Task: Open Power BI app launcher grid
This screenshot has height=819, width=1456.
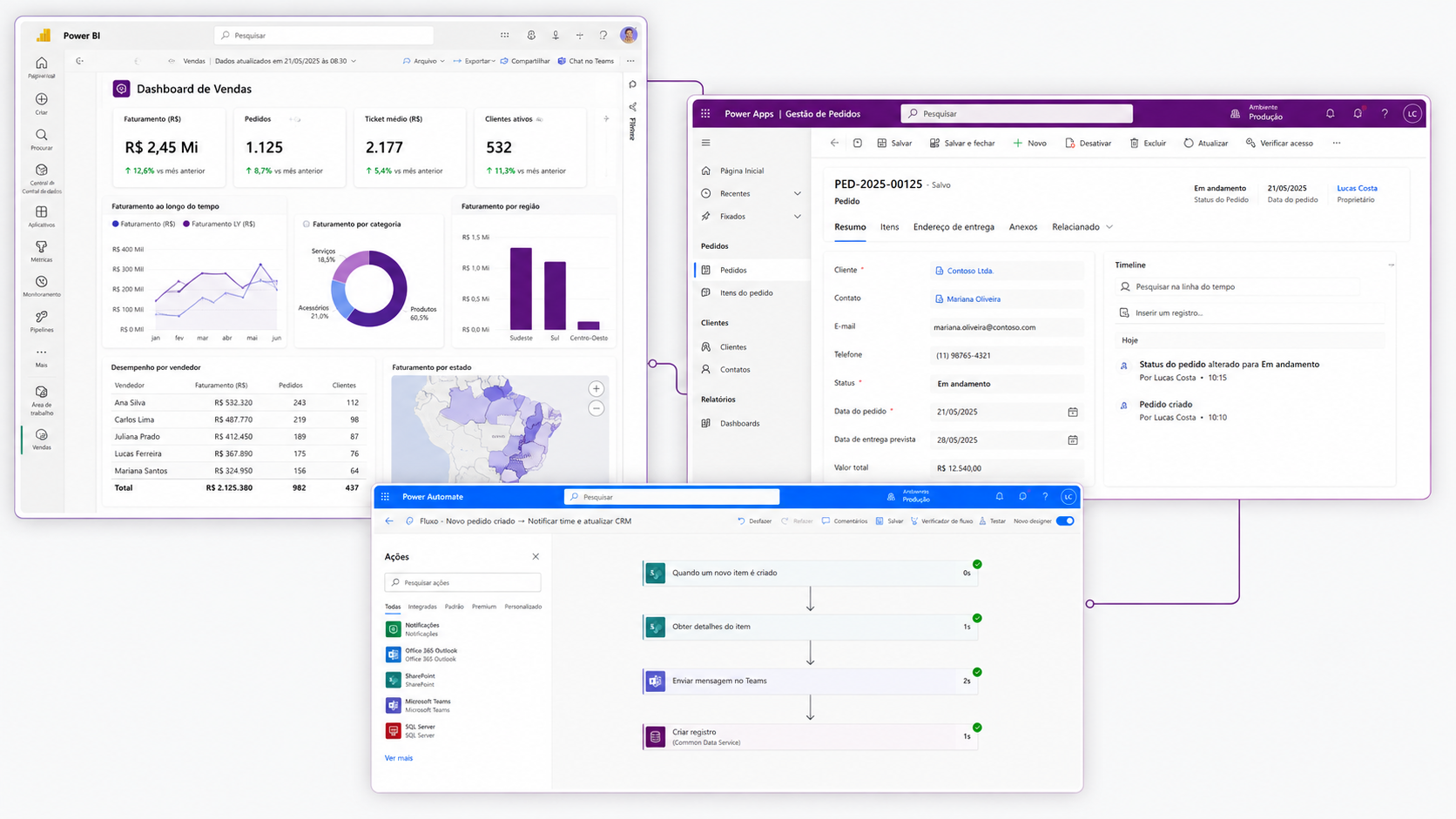Action: coord(504,36)
